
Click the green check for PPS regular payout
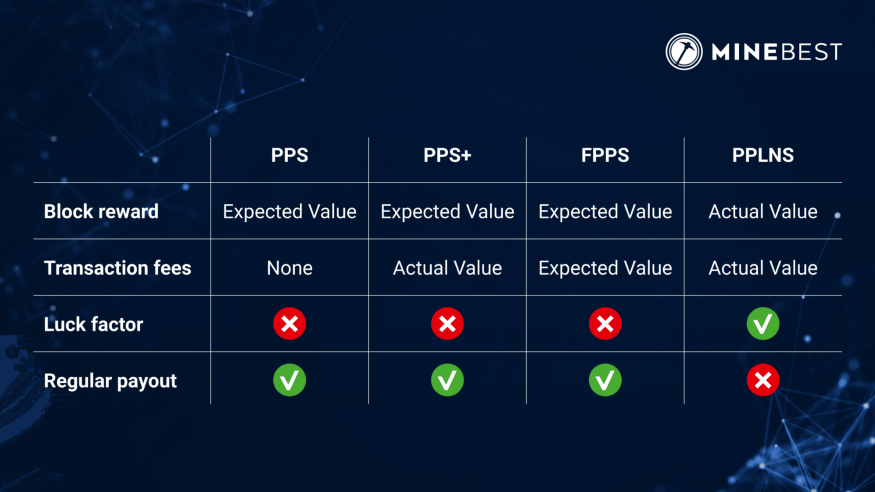pos(290,380)
